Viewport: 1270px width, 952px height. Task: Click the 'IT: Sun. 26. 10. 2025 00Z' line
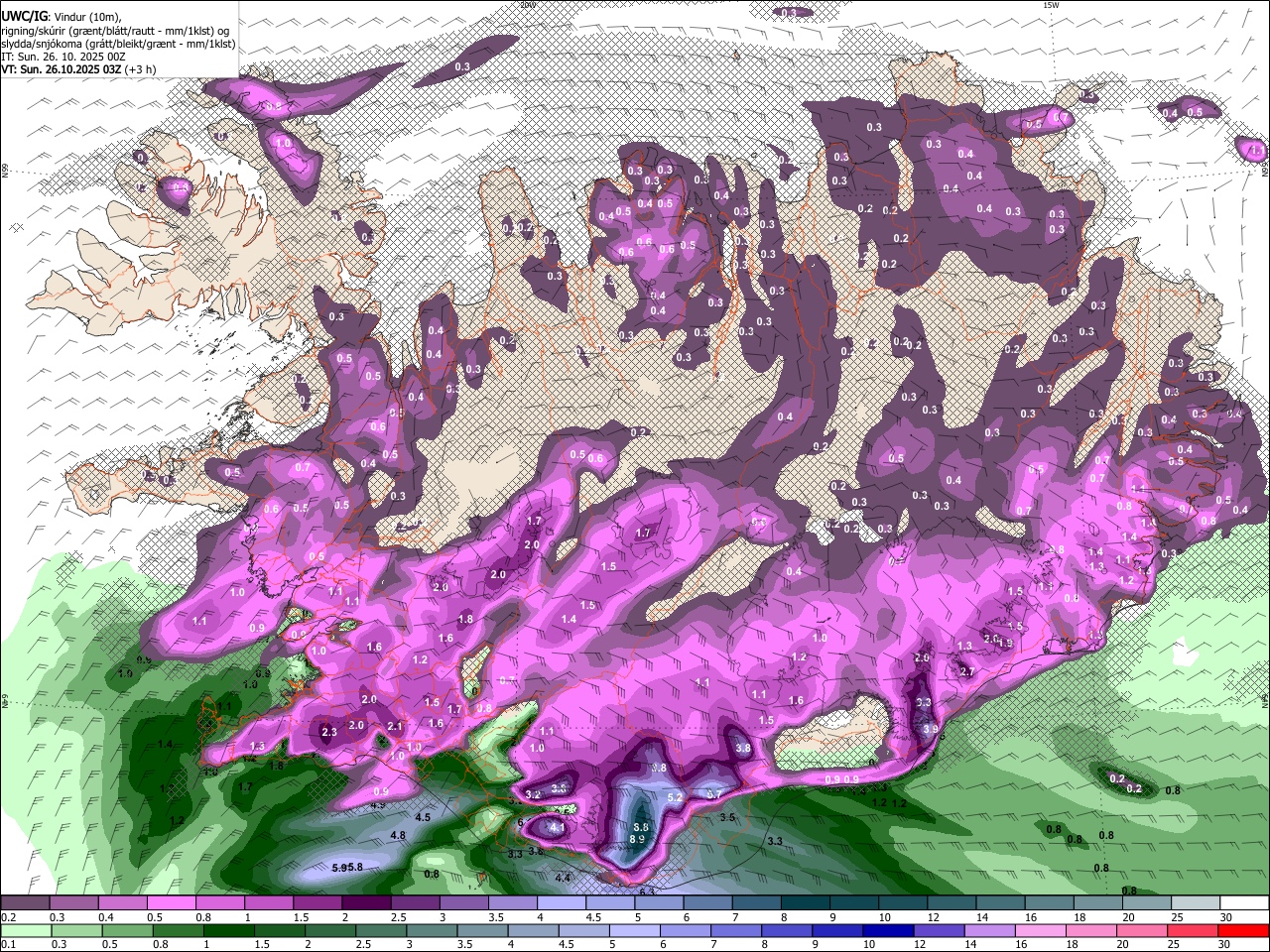(x=63, y=57)
